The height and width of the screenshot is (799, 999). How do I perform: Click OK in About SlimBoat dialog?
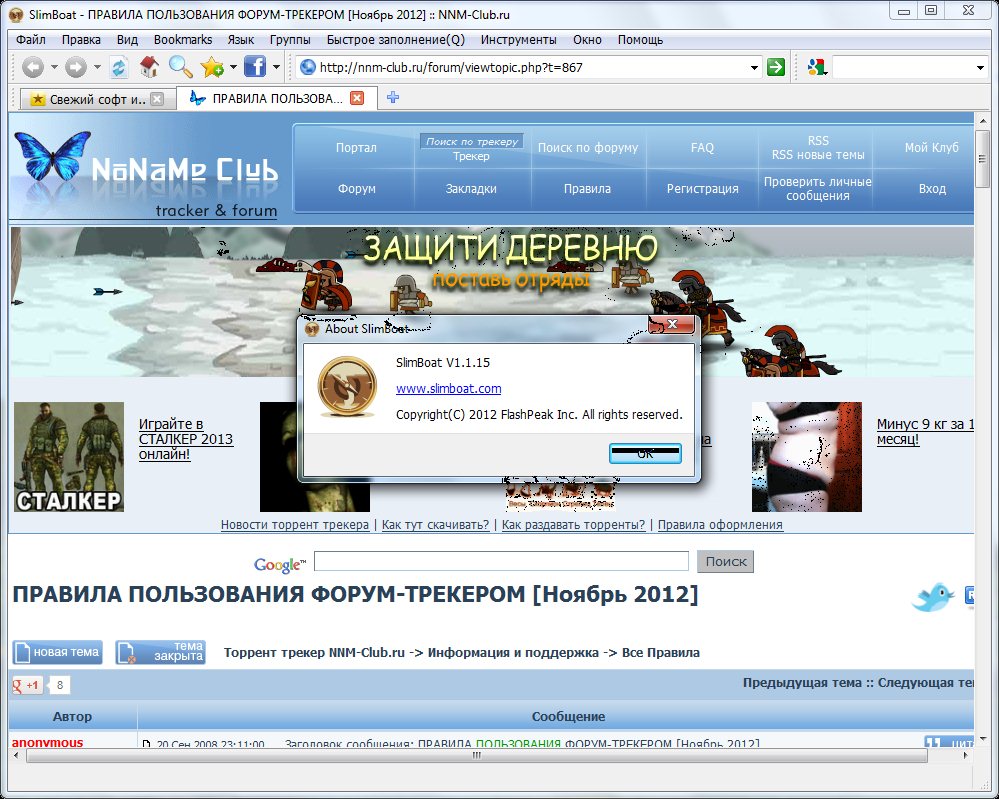[x=645, y=454]
